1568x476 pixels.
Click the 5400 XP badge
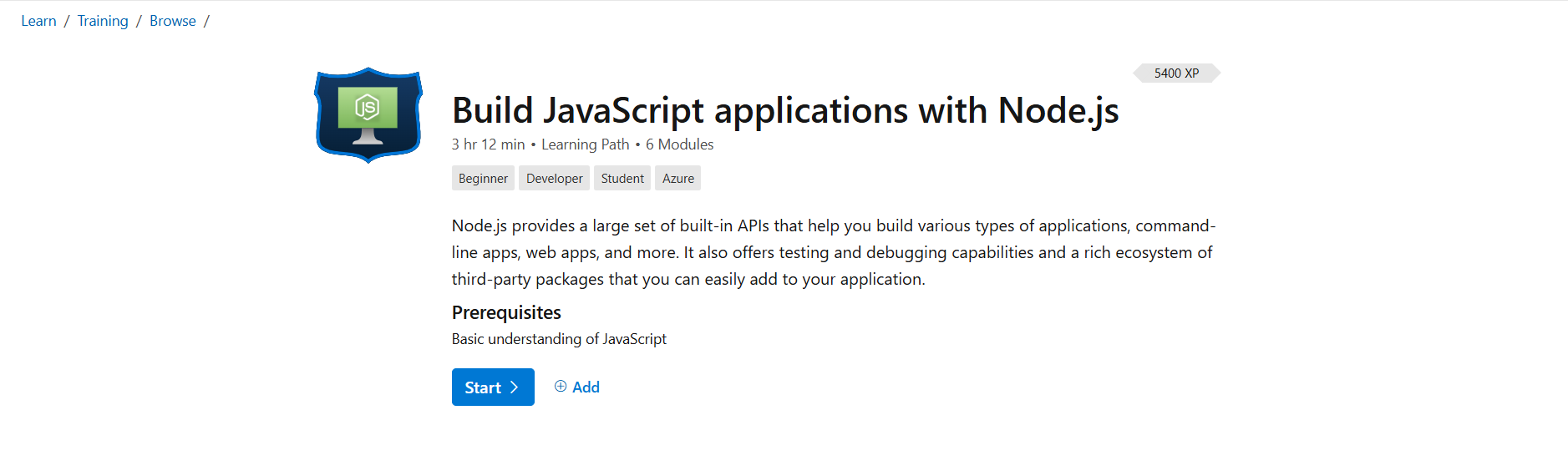(x=1176, y=73)
